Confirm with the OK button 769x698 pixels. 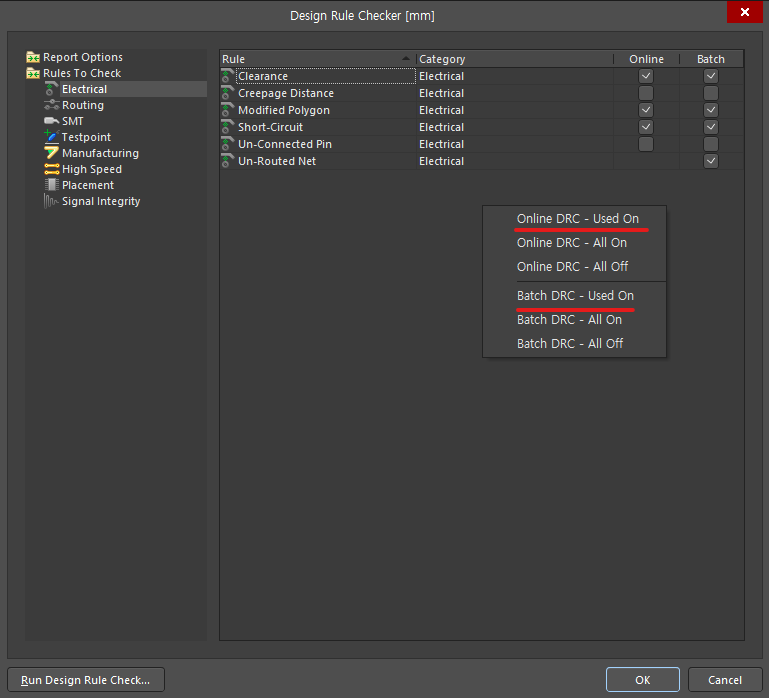(642, 680)
